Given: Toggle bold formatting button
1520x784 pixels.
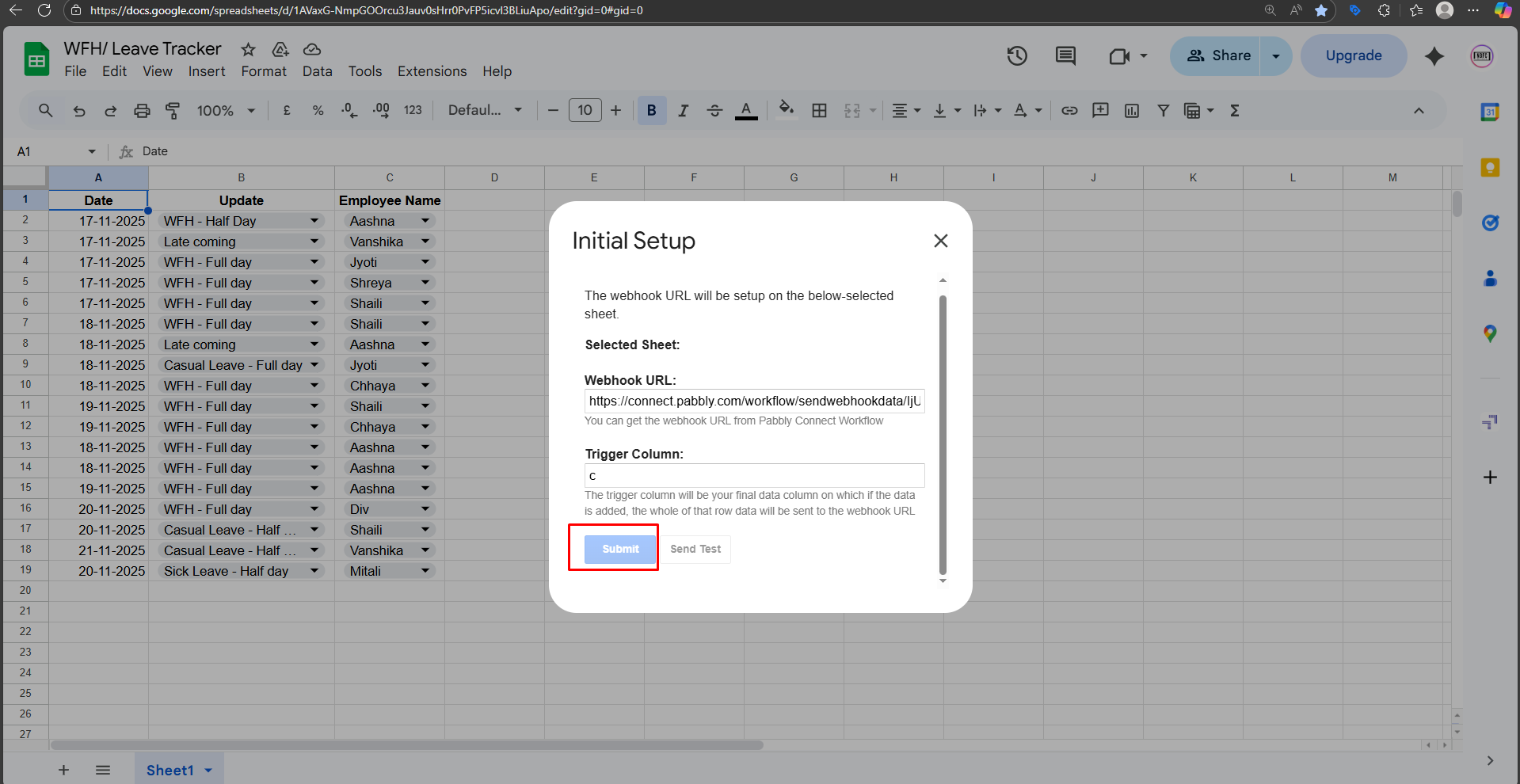Looking at the screenshot, I should point(651,111).
